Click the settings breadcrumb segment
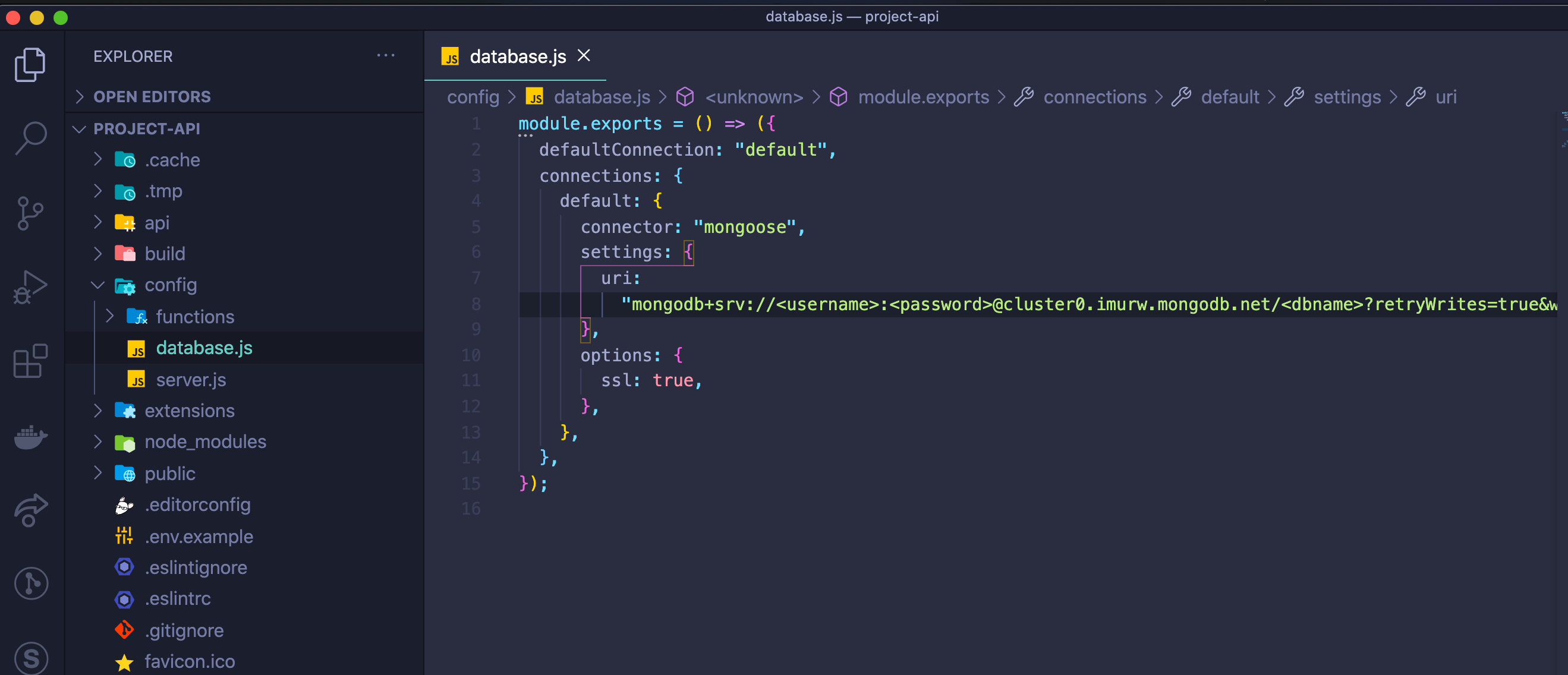 click(1346, 97)
